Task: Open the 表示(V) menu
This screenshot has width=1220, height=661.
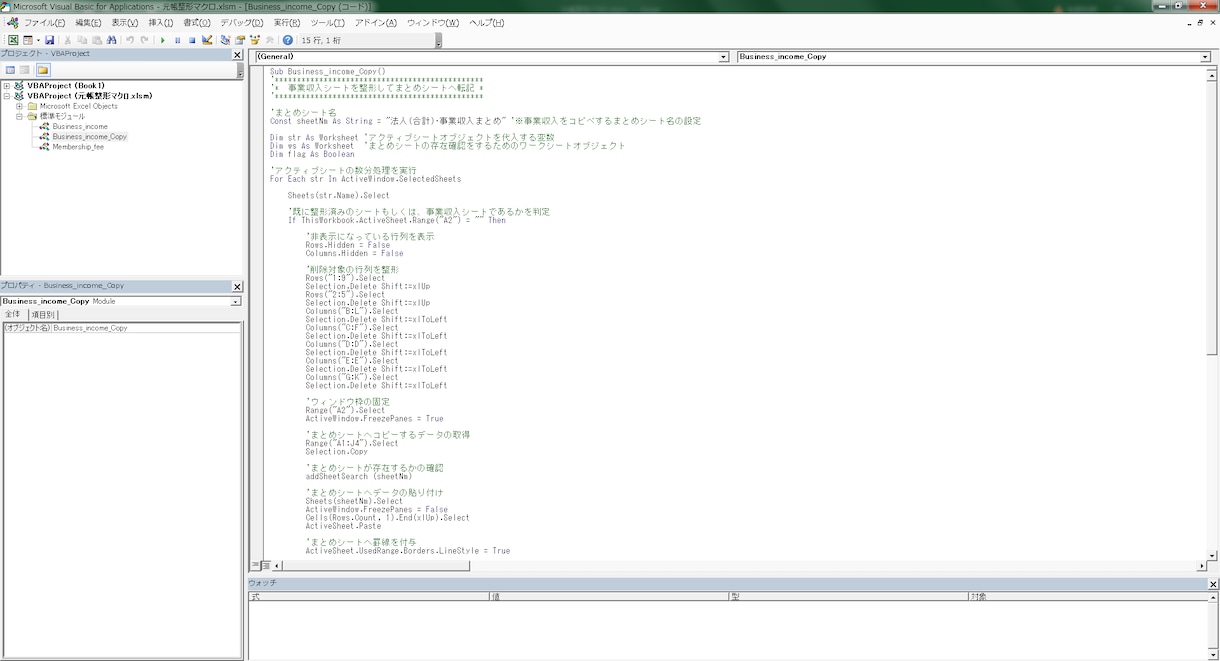Action: click(125, 22)
